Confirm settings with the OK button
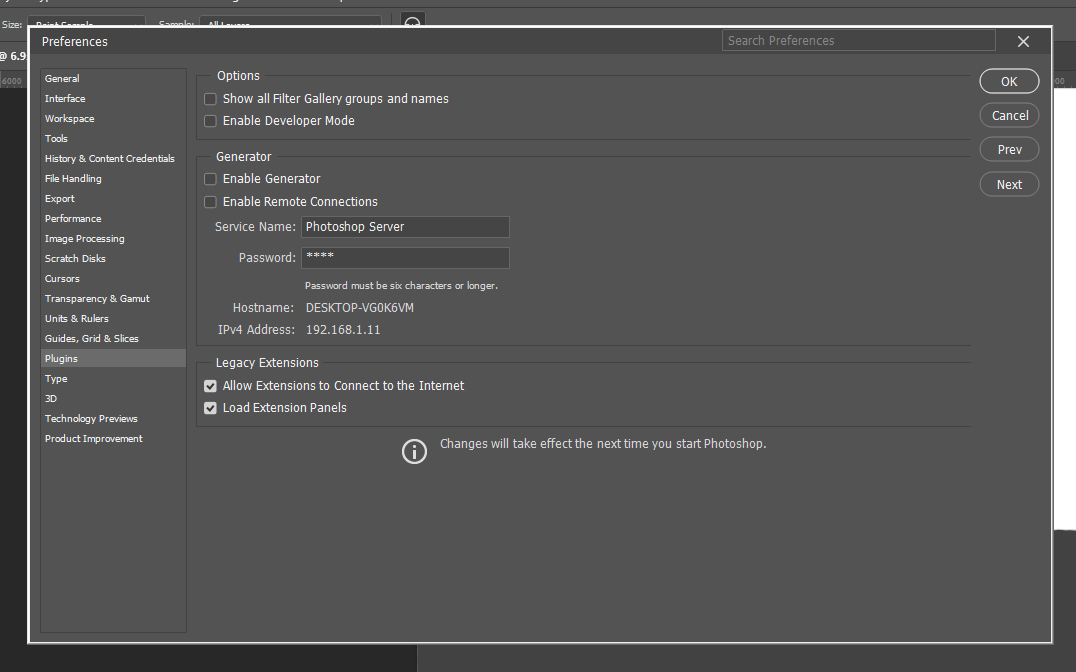1076x672 pixels. pos(1009,81)
